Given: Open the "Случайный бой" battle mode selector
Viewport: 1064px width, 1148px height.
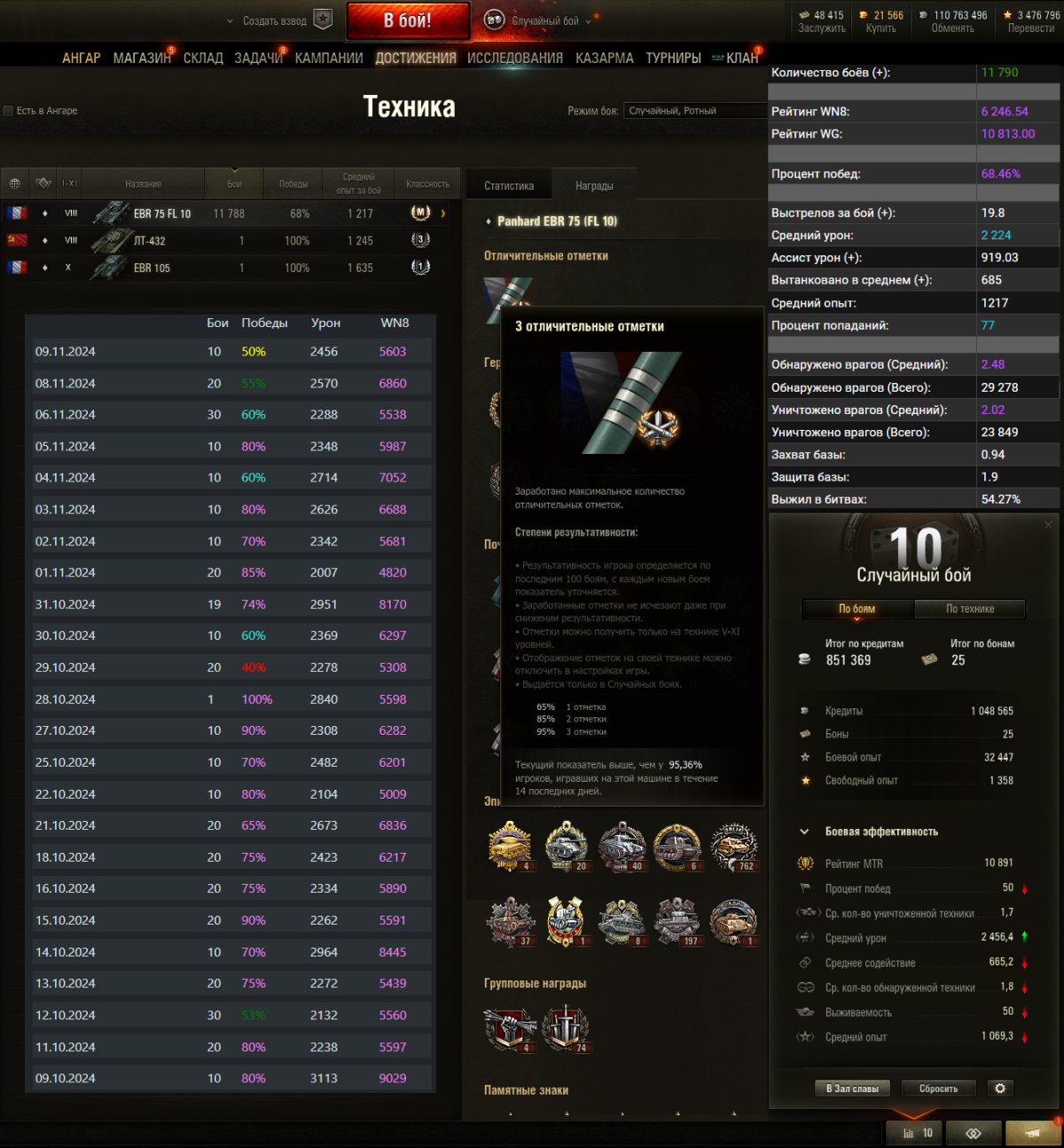Looking at the screenshot, I should (x=537, y=20).
